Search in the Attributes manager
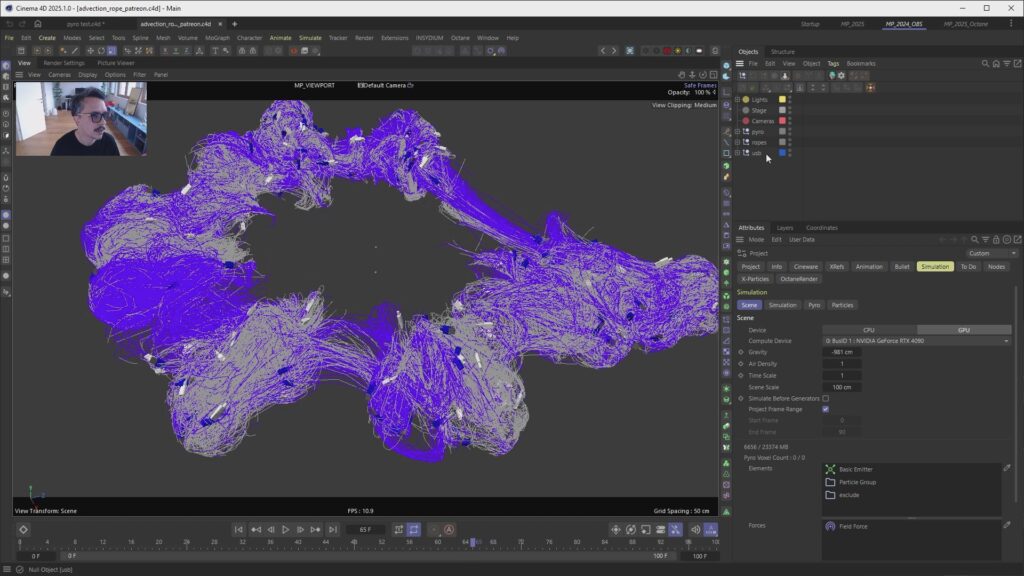This screenshot has height=576, width=1024. click(974, 240)
